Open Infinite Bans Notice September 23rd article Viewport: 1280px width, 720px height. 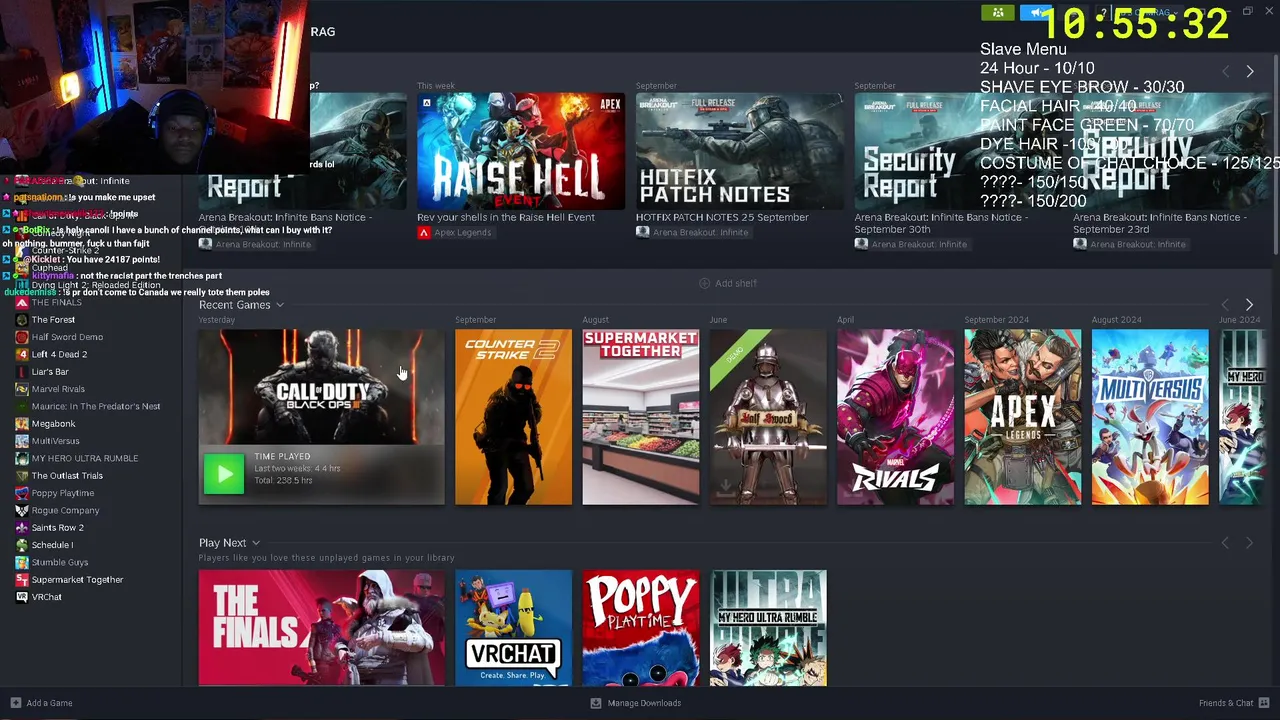tap(1160, 223)
